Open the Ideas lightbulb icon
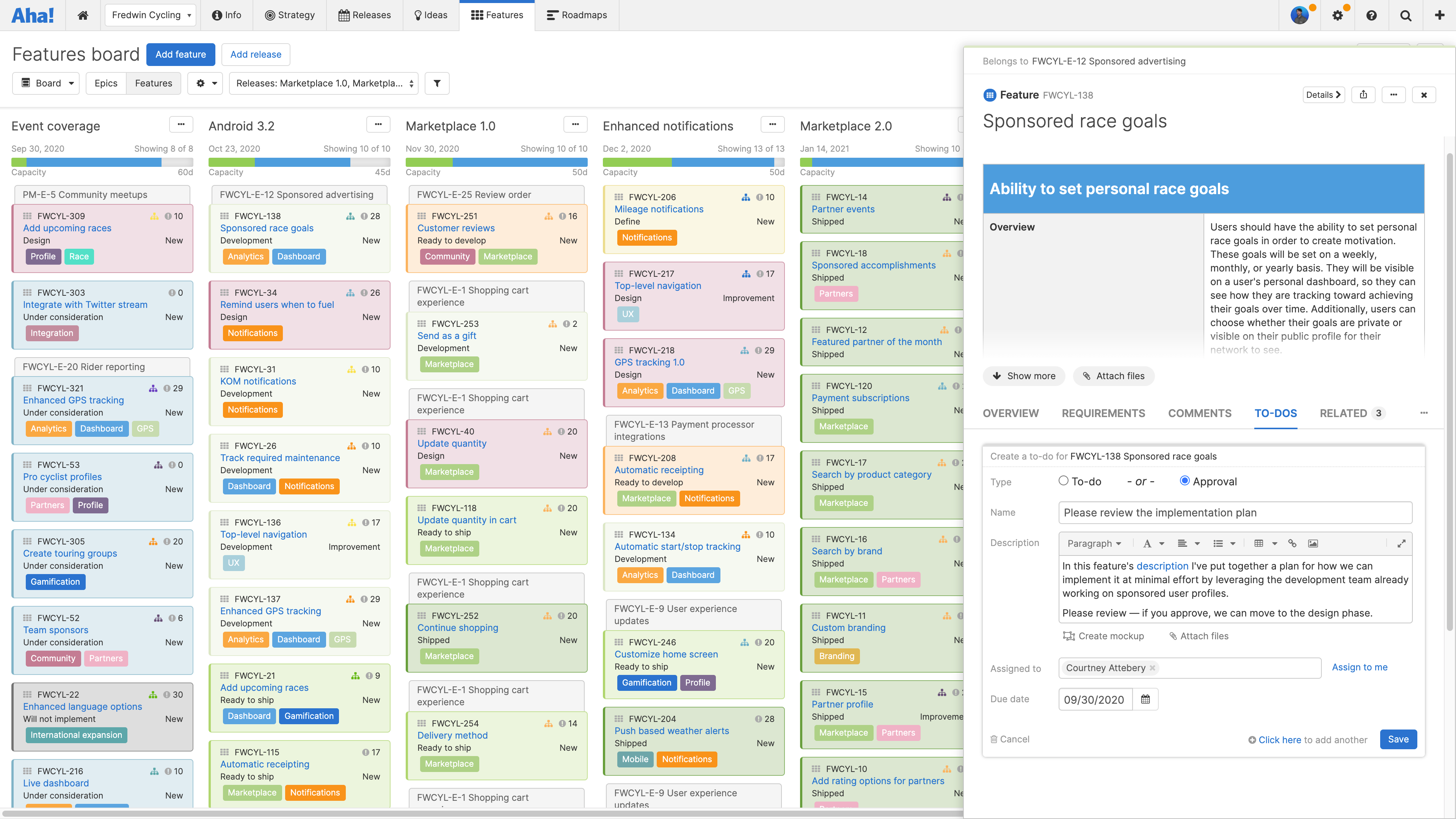The height and width of the screenshot is (819, 1456). pos(418,15)
